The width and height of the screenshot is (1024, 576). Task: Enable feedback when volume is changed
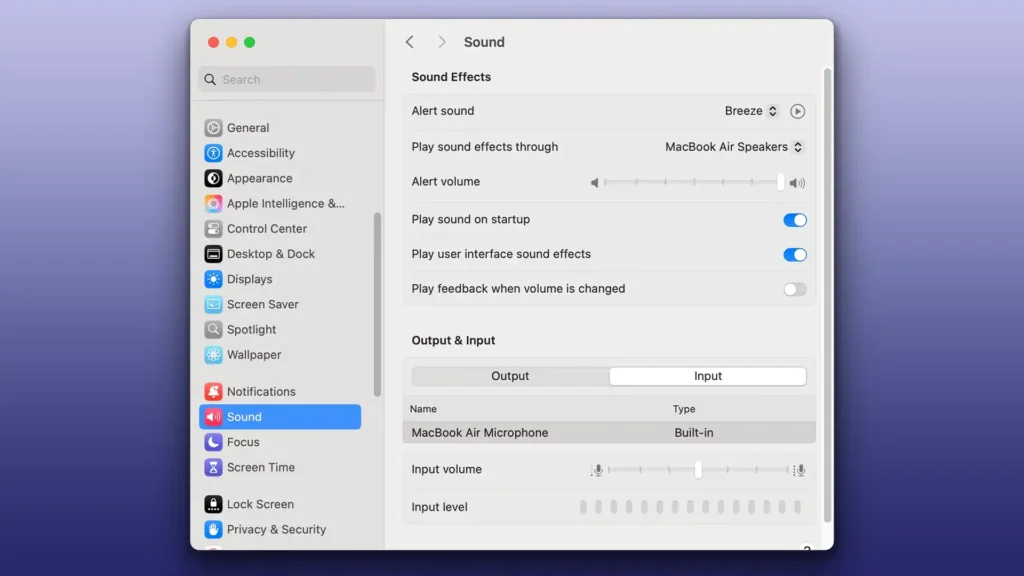click(x=794, y=290)
